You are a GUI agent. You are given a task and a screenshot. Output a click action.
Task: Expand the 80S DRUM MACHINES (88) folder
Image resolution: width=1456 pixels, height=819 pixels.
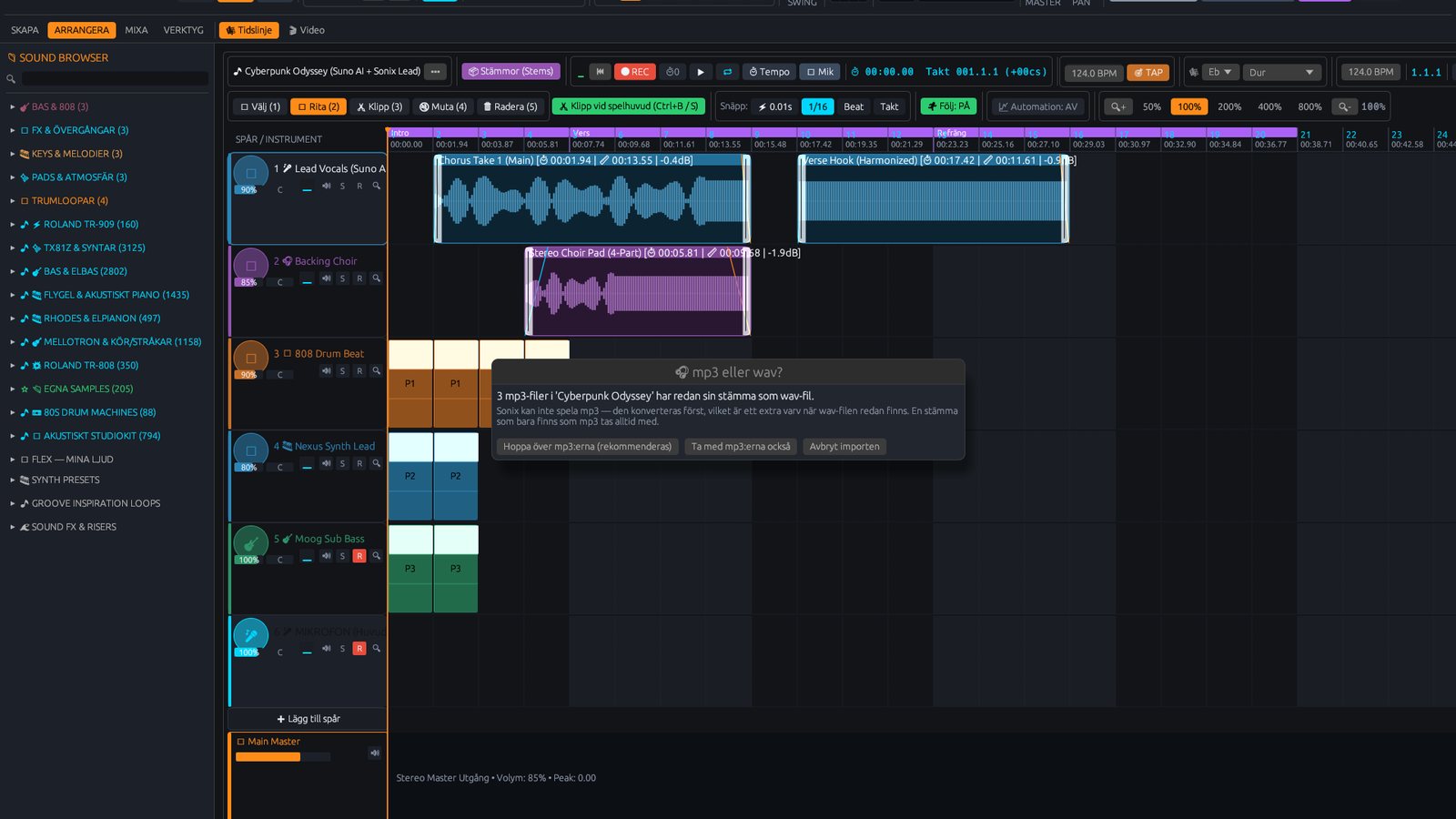[x=13, y=412]
